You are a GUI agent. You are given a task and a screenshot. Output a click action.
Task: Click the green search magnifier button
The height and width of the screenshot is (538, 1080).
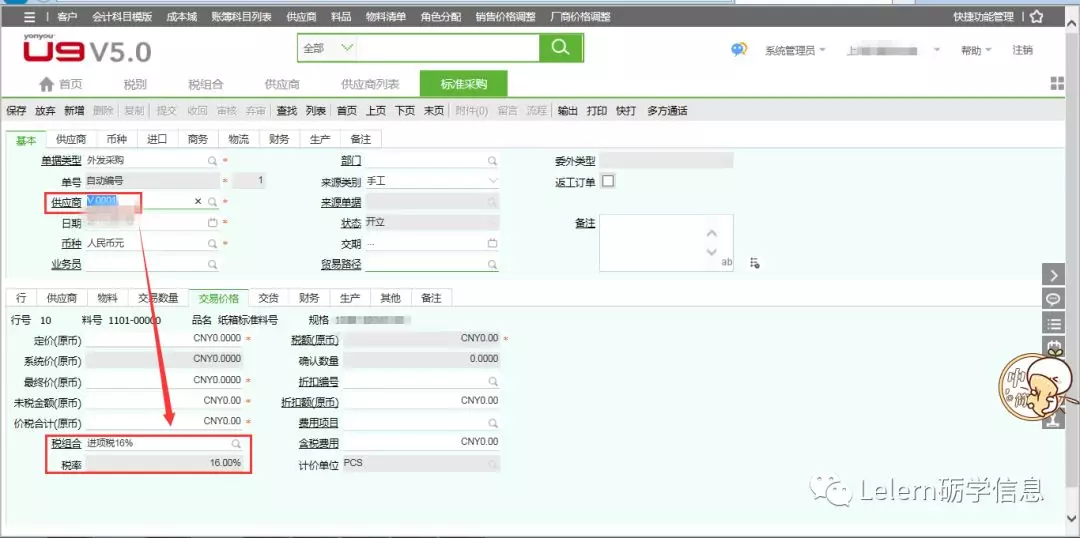(x=561, y=48)
